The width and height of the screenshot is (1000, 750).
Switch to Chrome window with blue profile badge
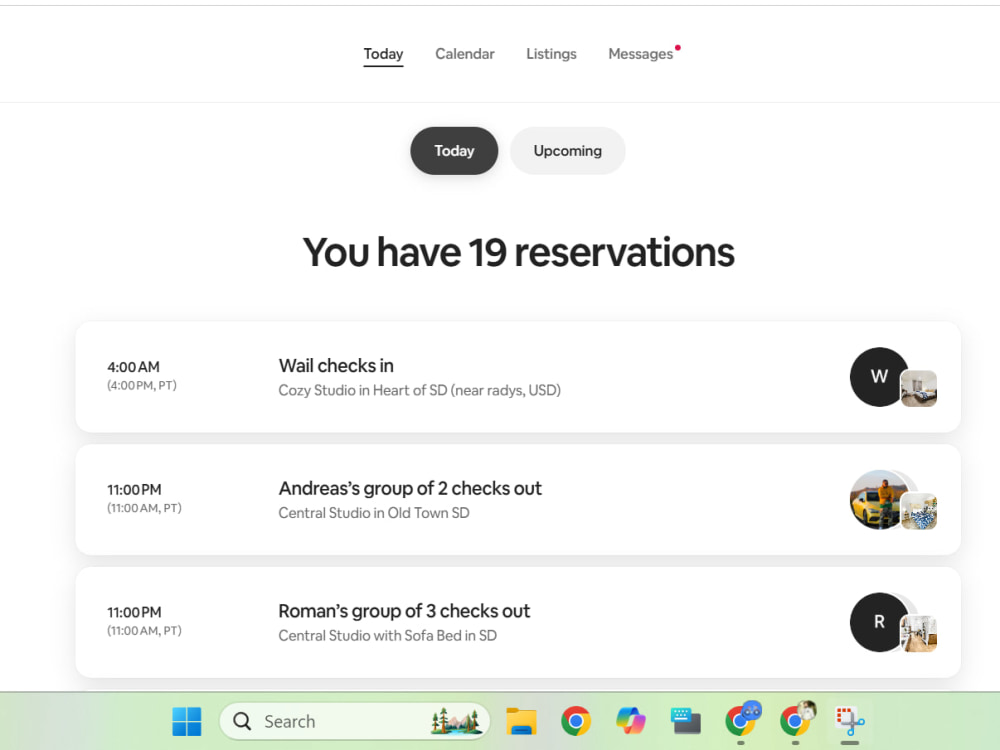point(742,719)
